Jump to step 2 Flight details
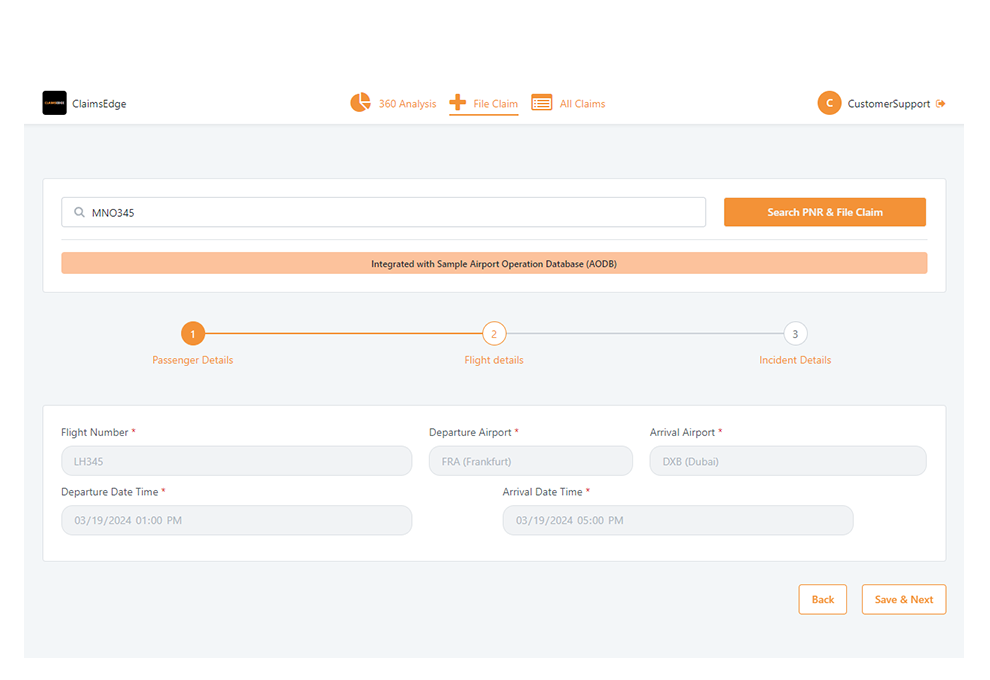Viewport: 990px width, 680px height. click(x=494, y=334)
